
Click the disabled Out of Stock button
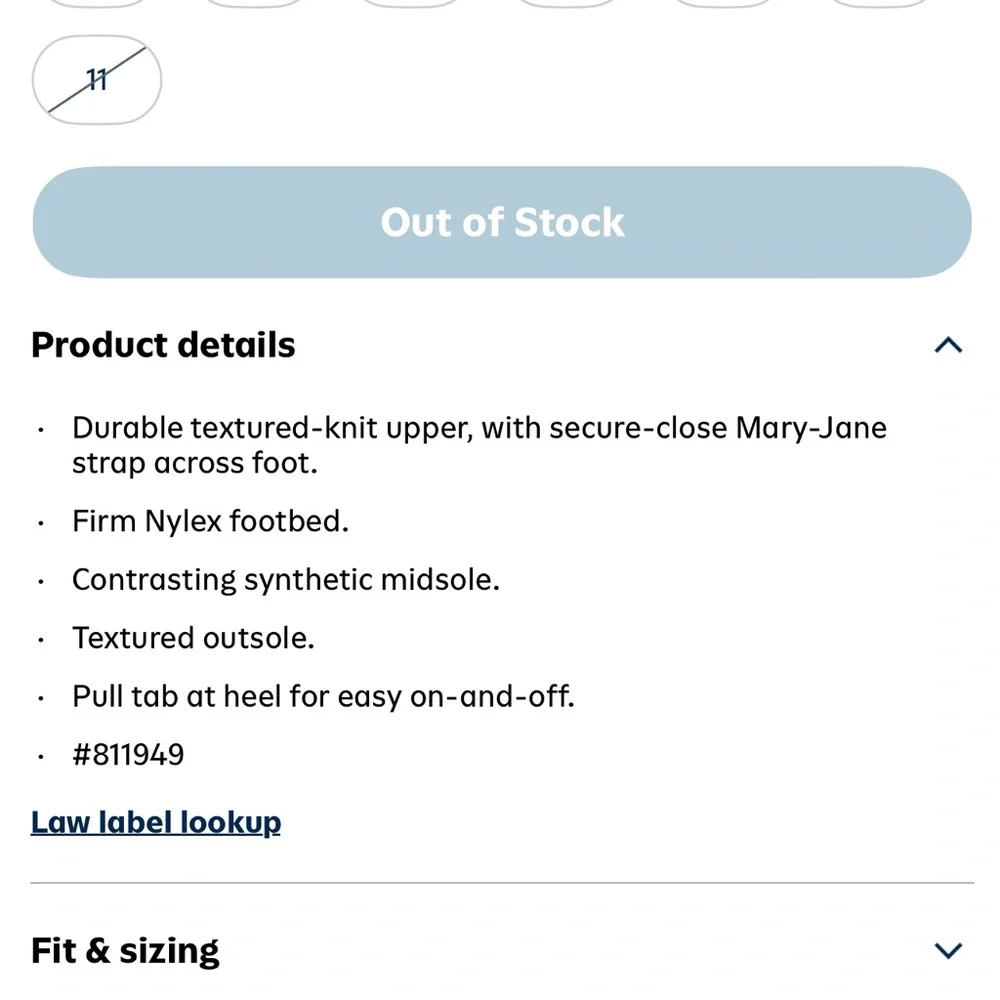[x=502, y=222]
